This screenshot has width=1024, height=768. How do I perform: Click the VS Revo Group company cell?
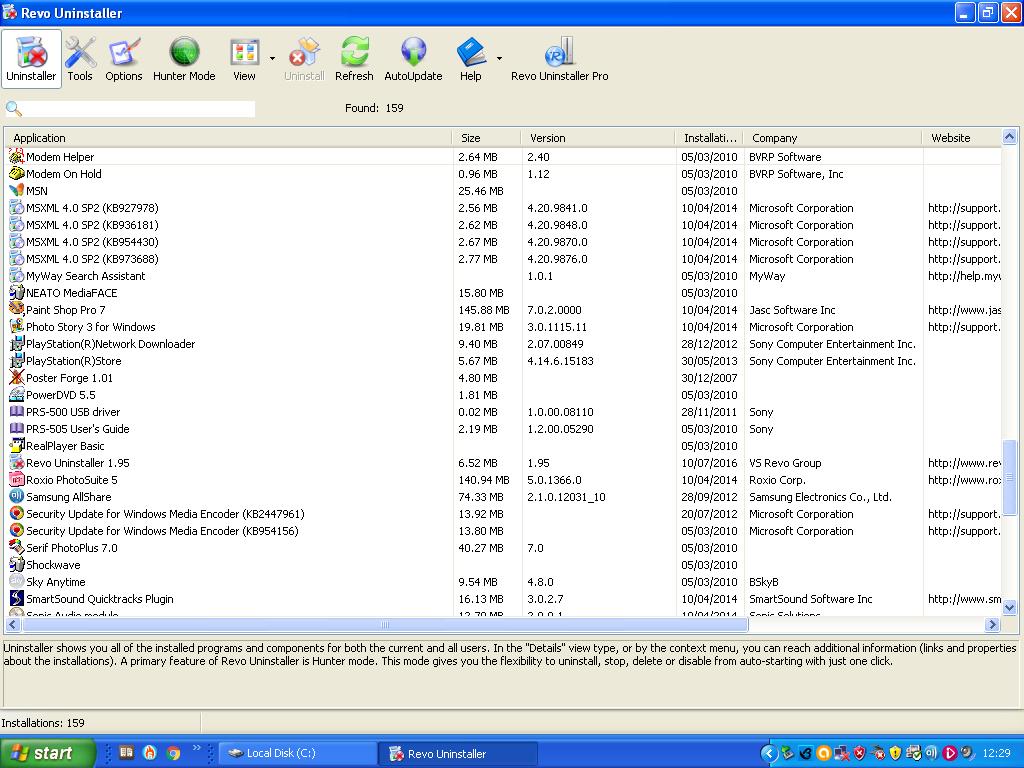(x=785, y=462)
